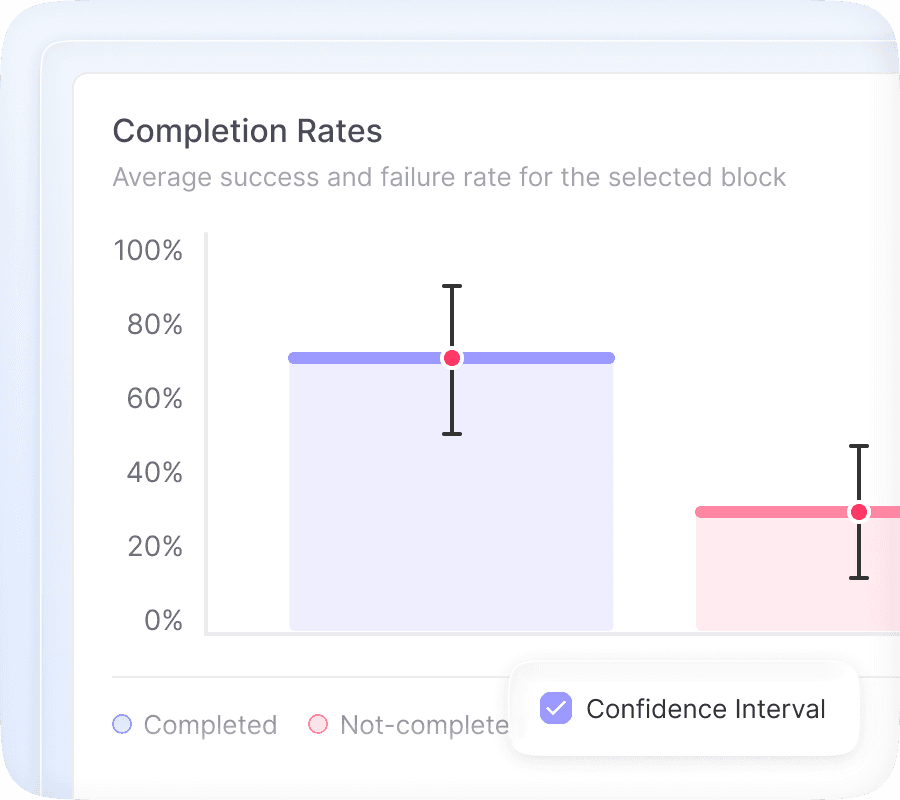Viewport: 900px width, 800px height.
Task: Toggle the Completed series legend label
Action: [x=210, y=725]
